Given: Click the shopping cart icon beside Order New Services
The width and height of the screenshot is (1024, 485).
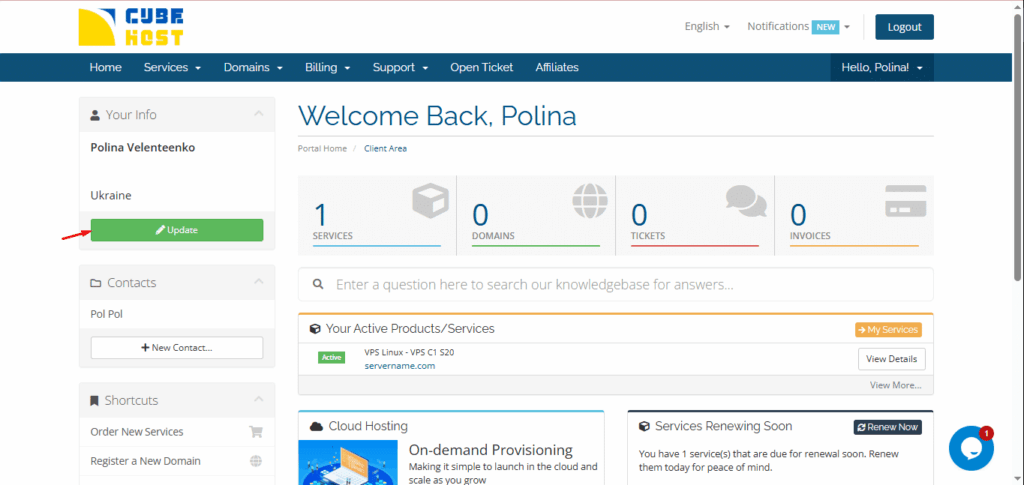Looking at the screenshot, I should click(256, 432).
